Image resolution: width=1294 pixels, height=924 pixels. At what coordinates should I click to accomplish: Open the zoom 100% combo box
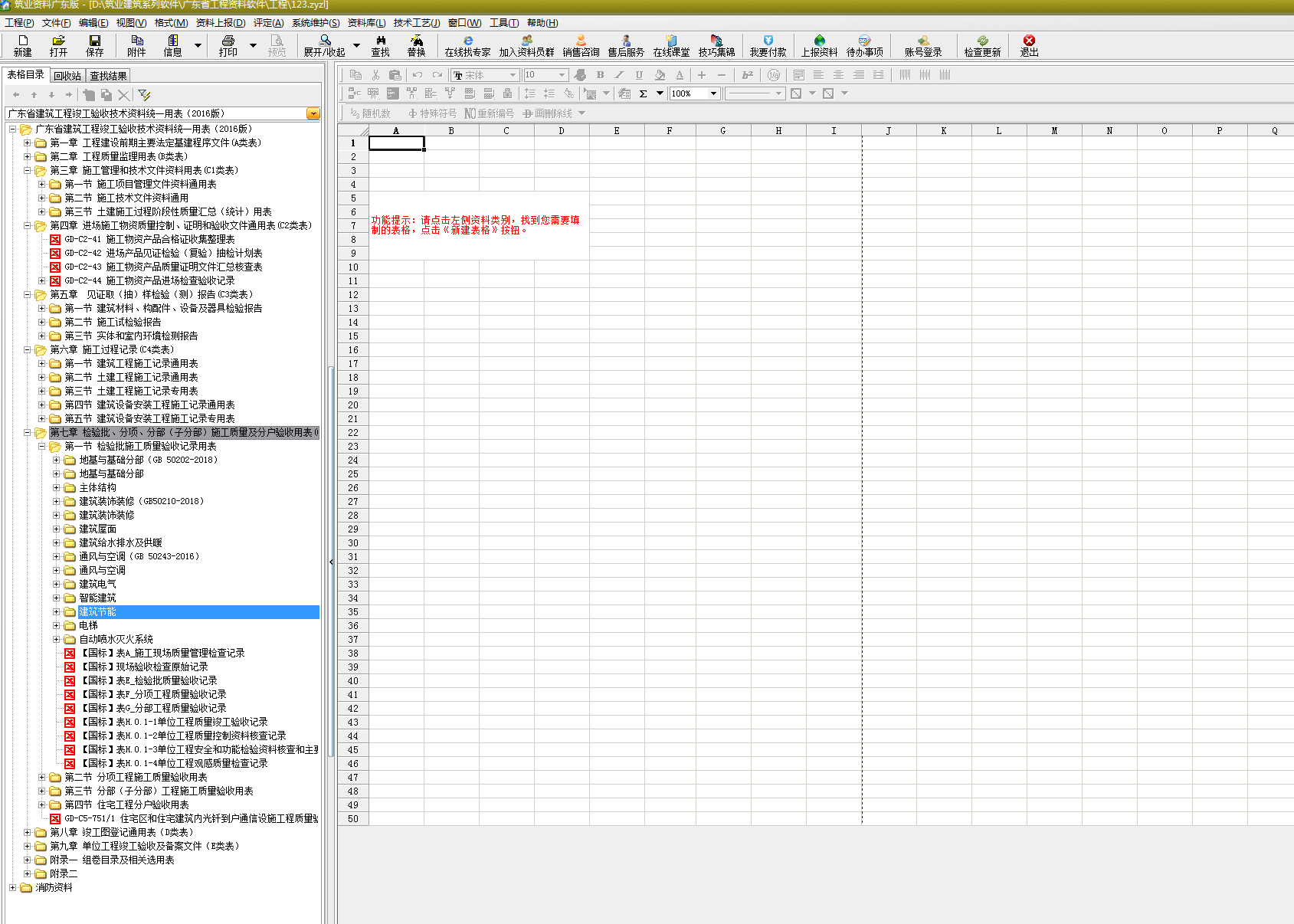click(694, 93)
